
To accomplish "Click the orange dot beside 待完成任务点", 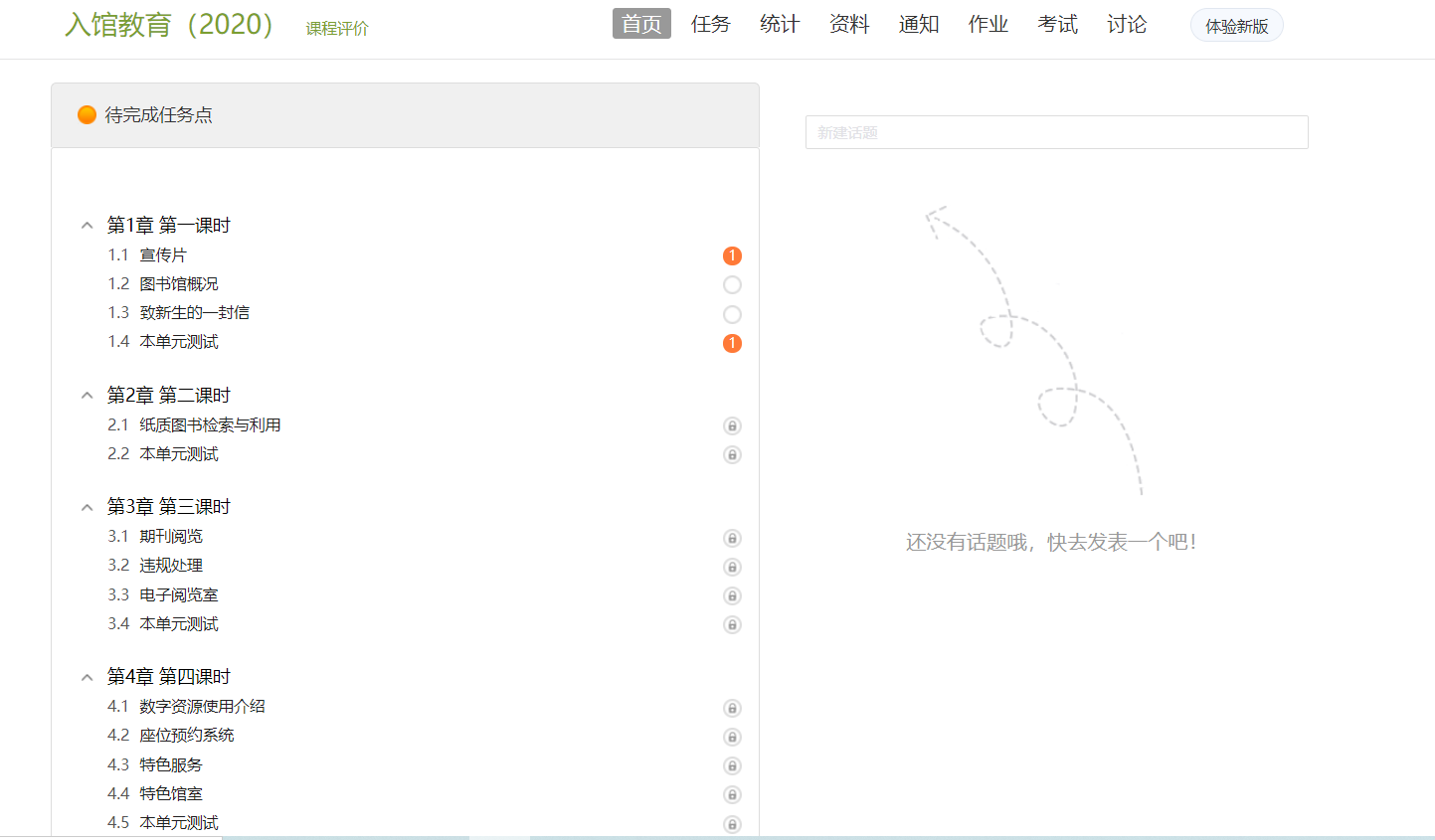I will [87, 115].
